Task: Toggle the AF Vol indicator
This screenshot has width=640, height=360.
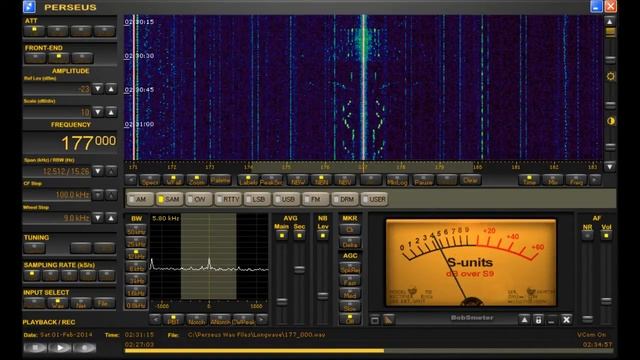Action: 606,236
